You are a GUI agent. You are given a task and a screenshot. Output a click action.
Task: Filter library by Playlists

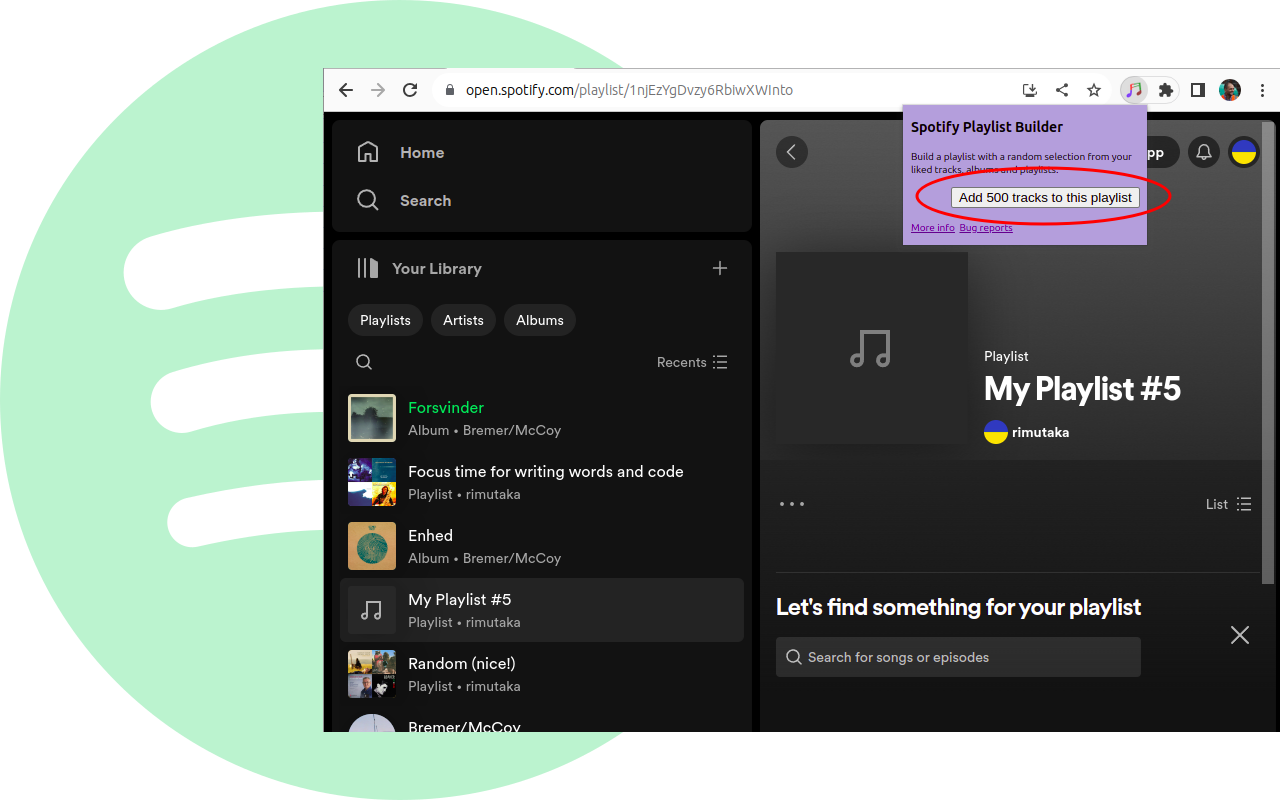point(385,320)
